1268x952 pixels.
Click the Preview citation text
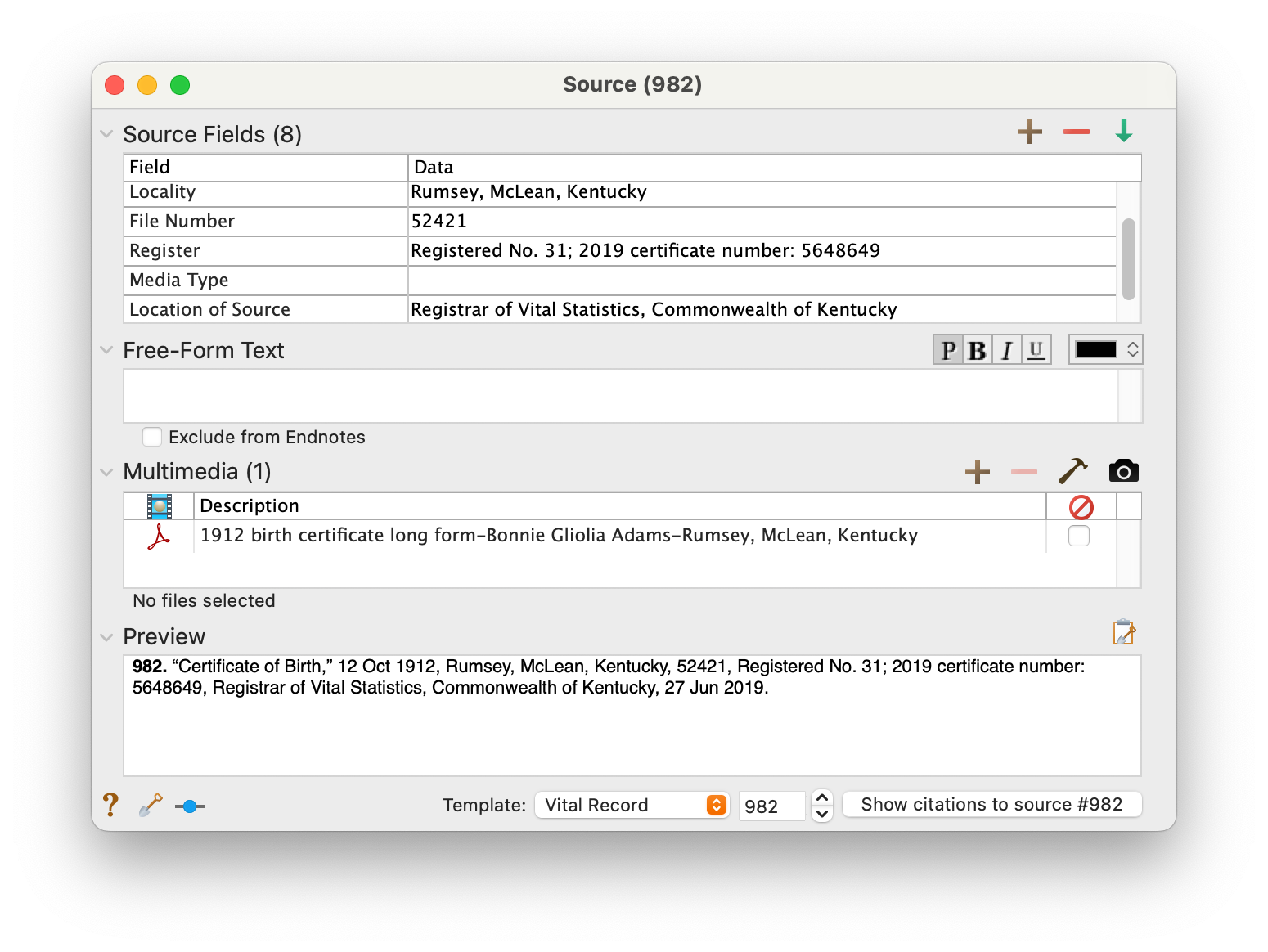click(x=609, y=677)
